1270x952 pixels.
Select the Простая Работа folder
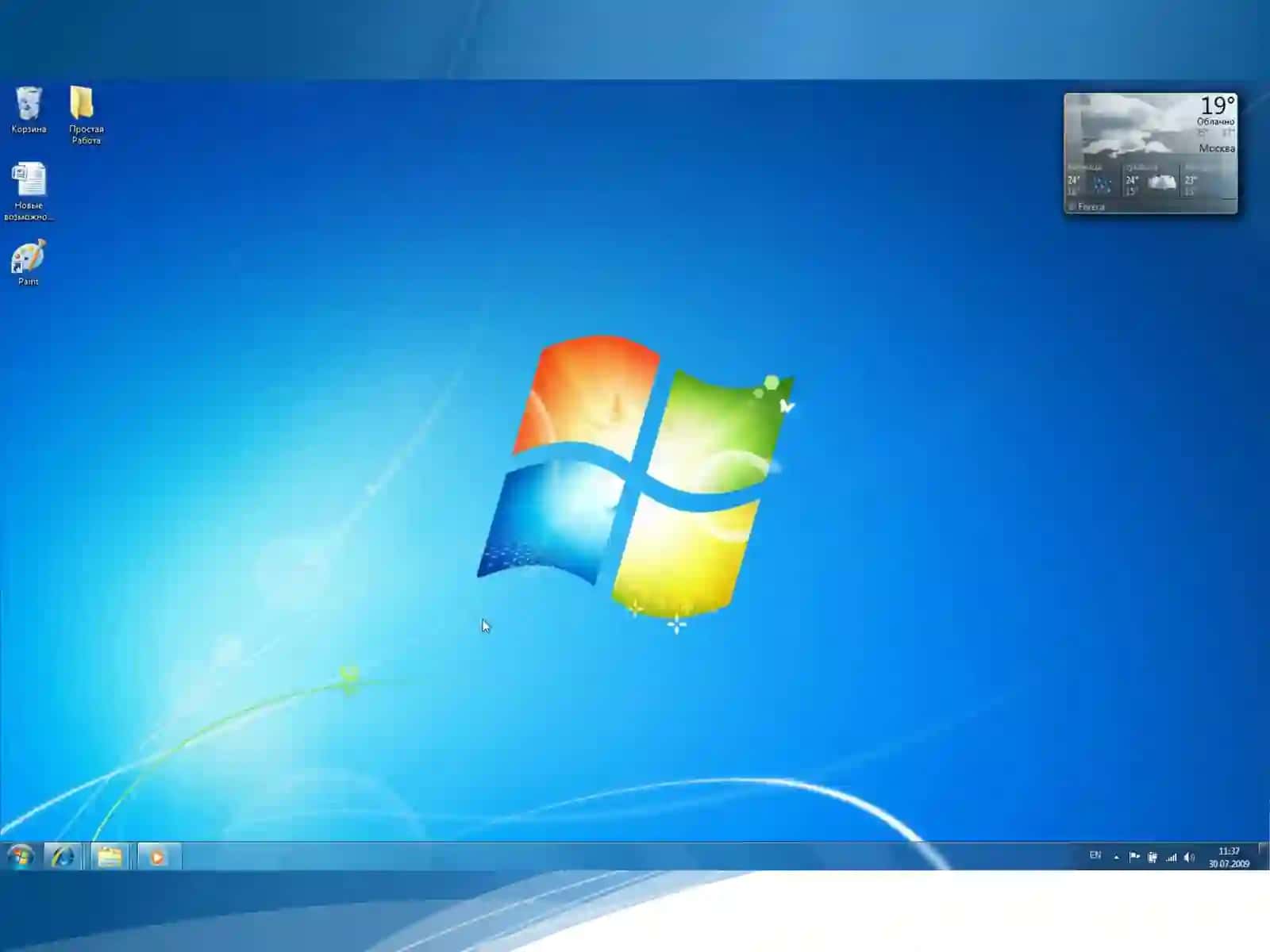tap(86, 115)
